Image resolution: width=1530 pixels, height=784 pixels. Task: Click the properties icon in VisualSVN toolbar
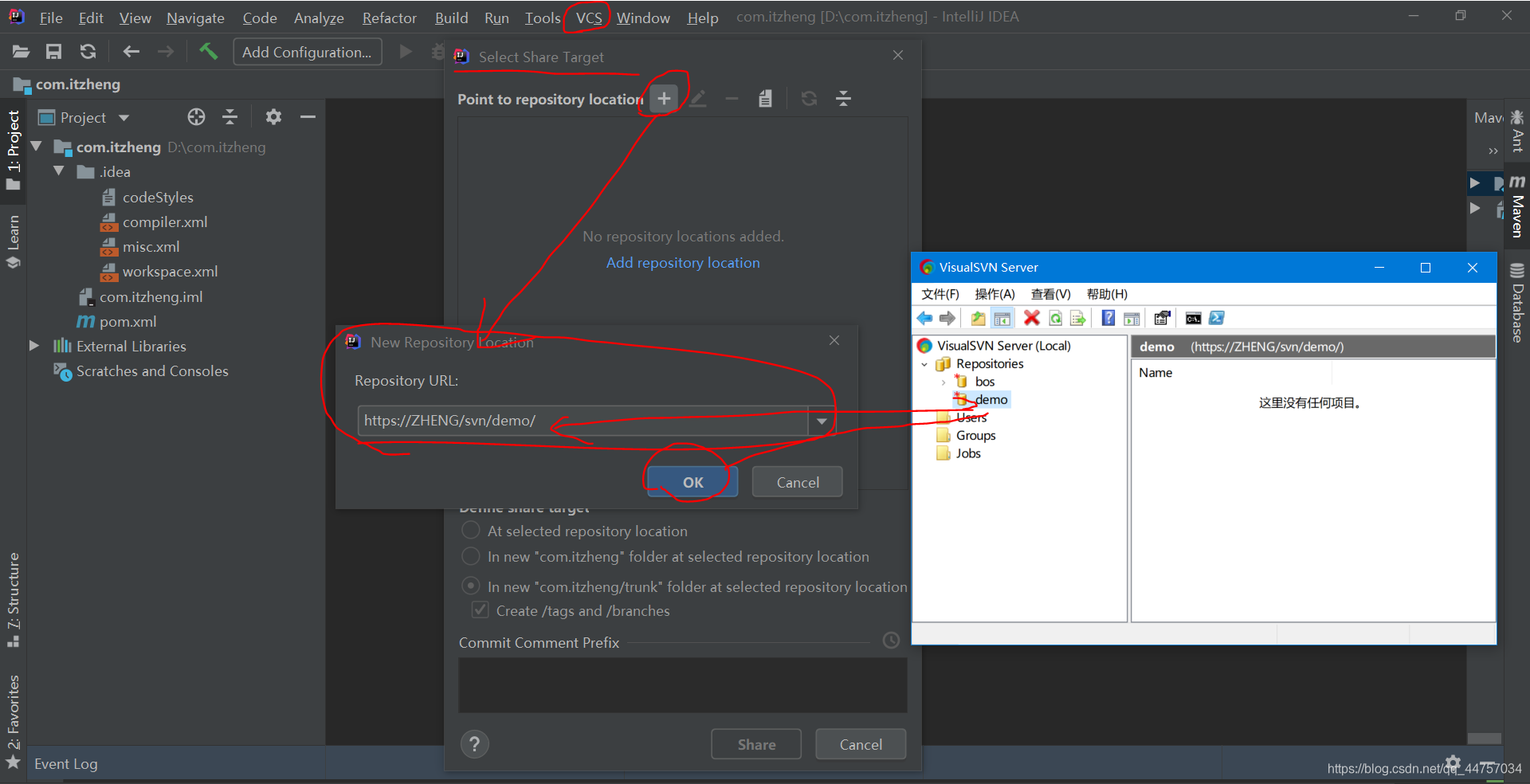click(x=1162, y=319)
